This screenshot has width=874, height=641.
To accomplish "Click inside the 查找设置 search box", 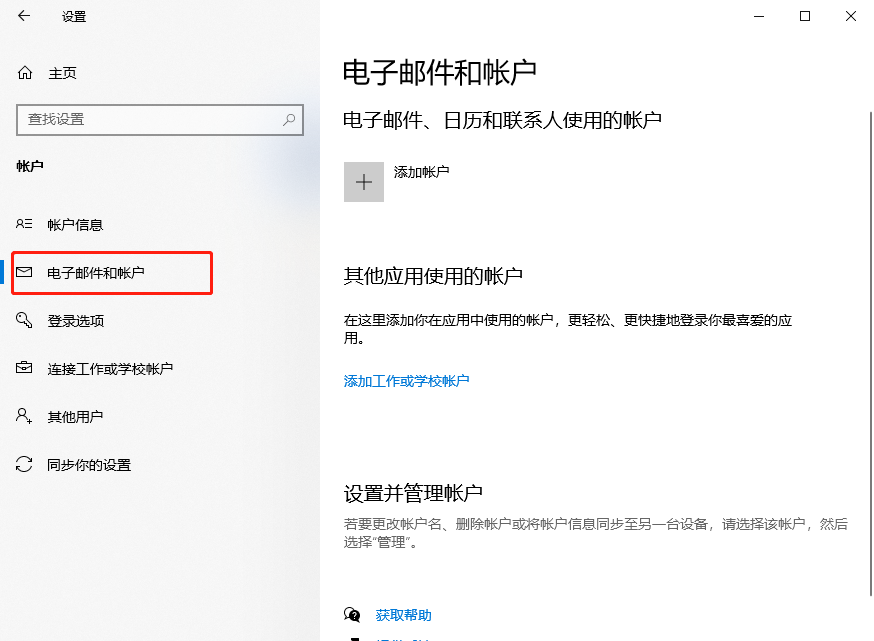I will pyautogui.click(x=150, y=119).
